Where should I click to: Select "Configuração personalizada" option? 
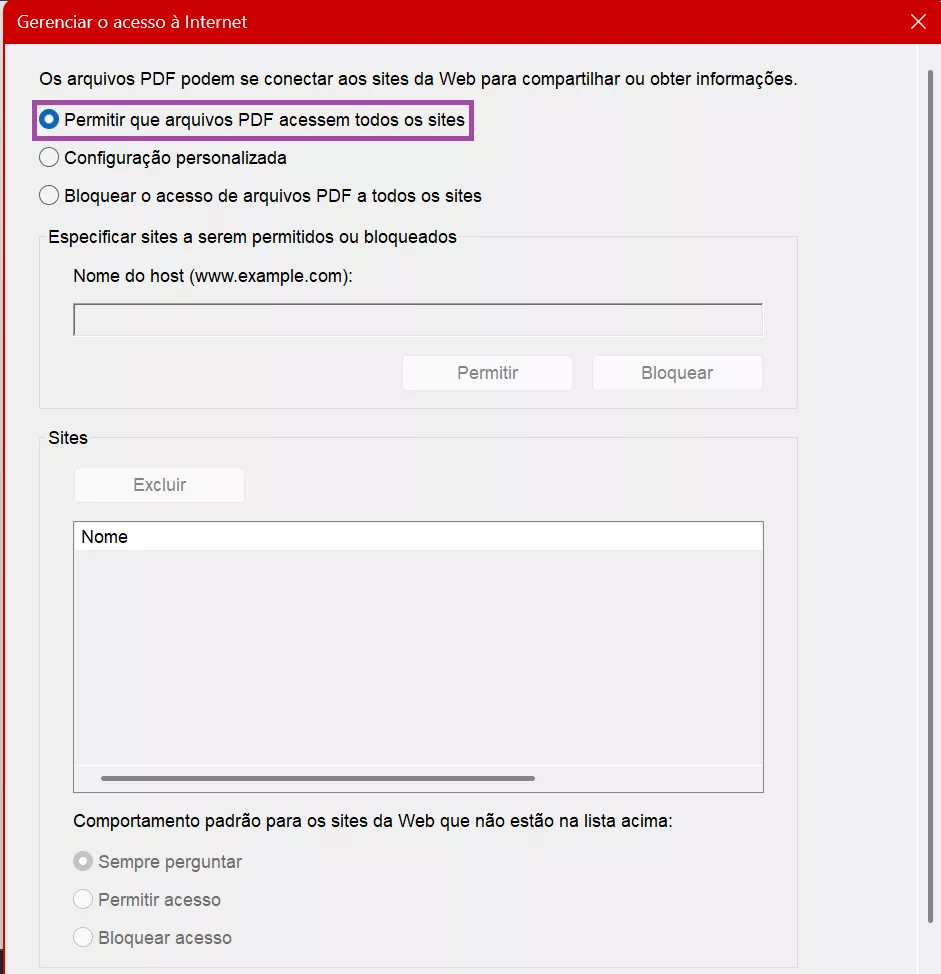(49, 157)
